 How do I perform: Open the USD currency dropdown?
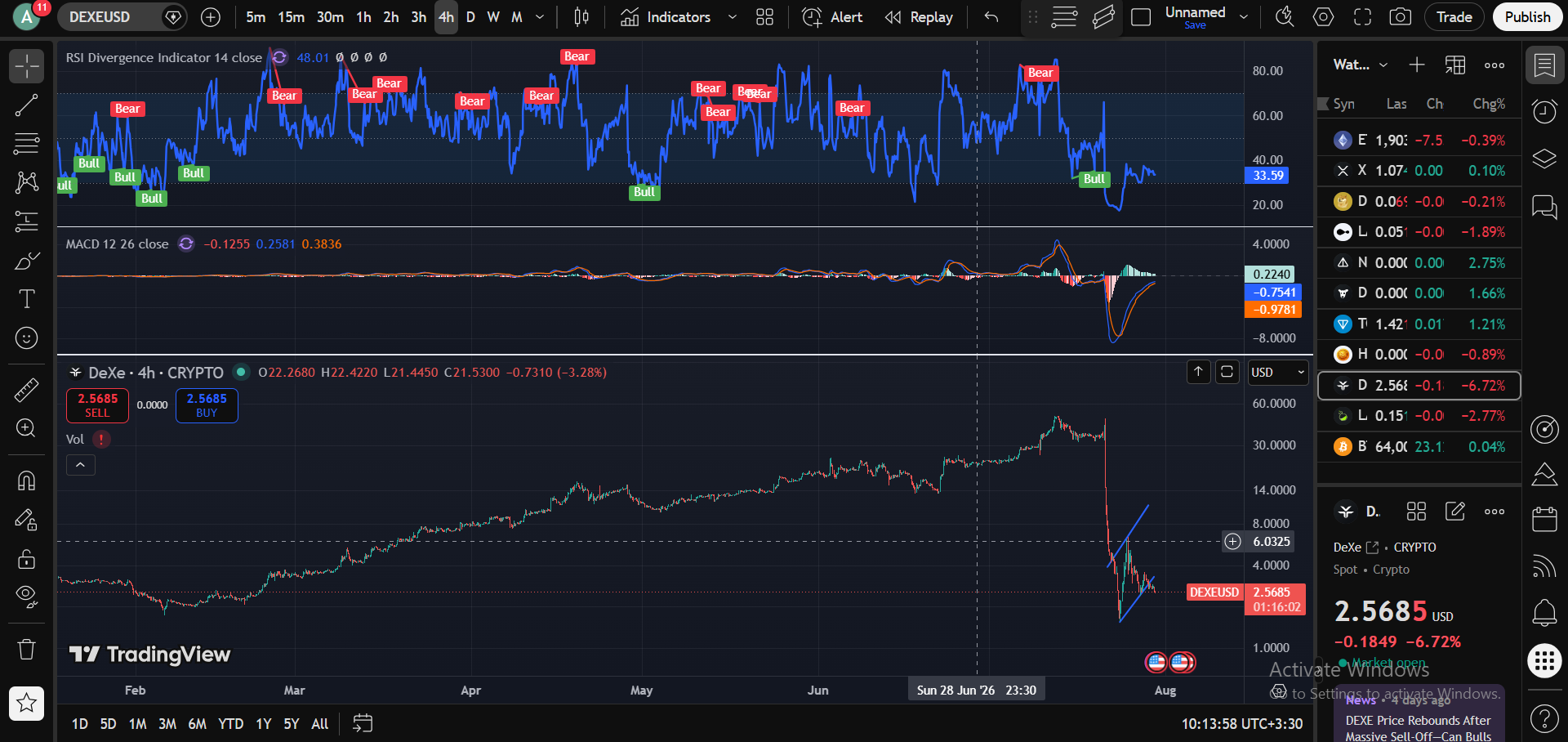coord(1278,372)
